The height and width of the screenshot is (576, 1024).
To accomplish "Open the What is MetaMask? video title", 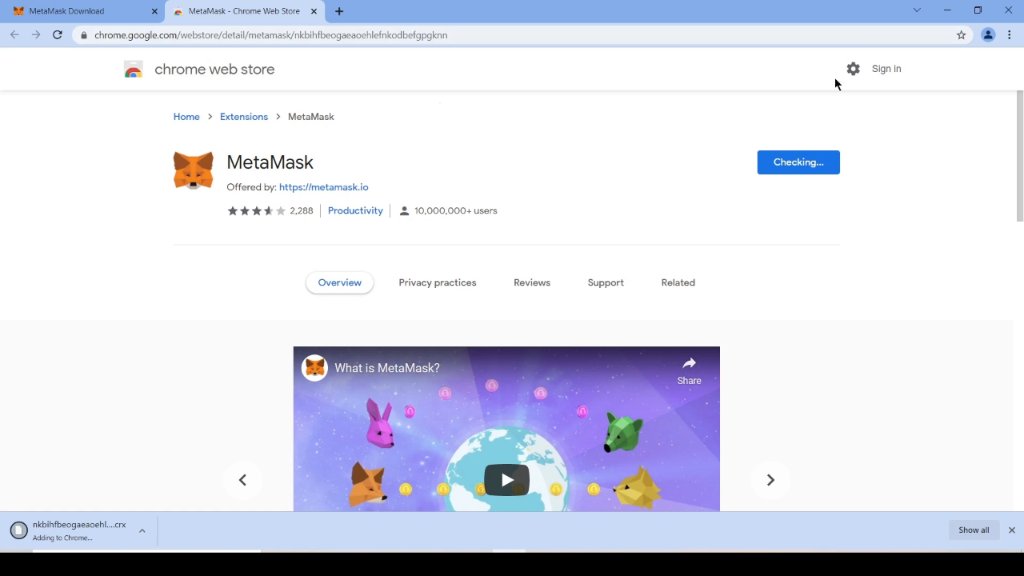I will click(387, 368).
